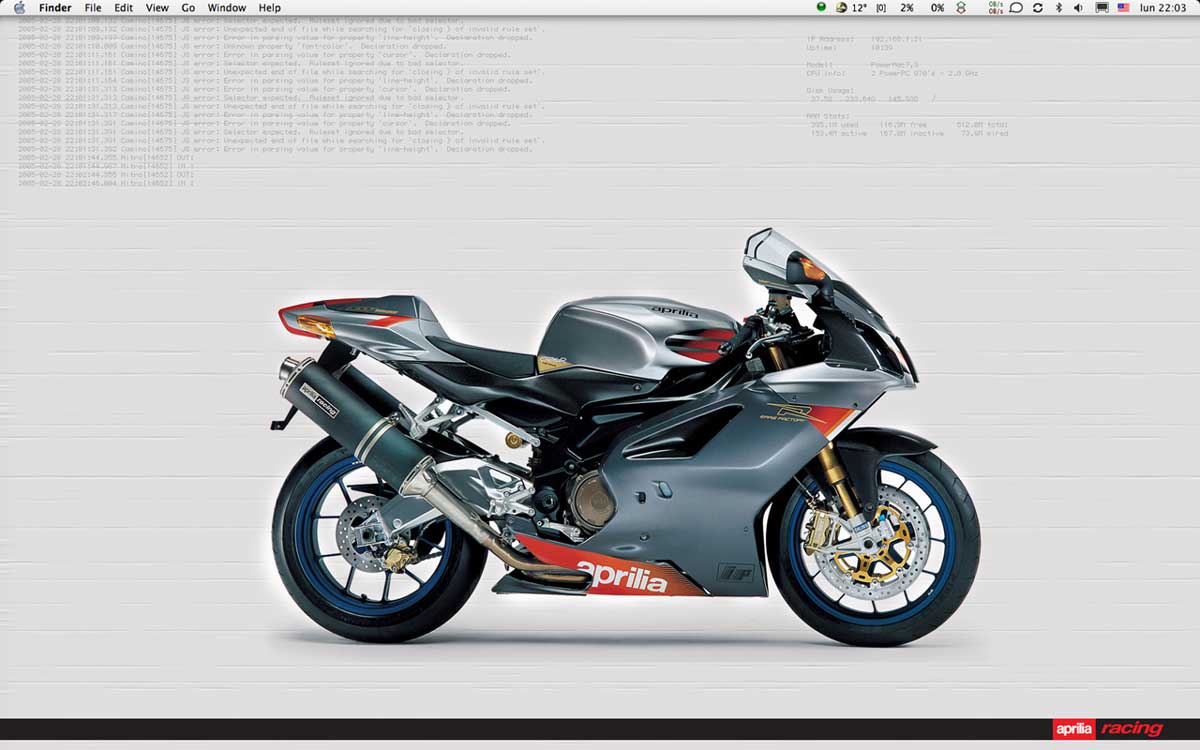
Task: Open the volume speaker menu
Action: [x=1079, y=7]
